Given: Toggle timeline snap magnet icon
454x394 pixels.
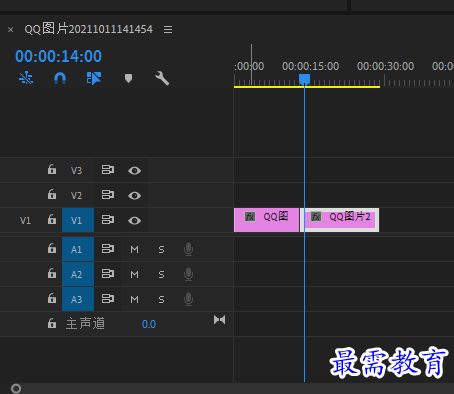Looking at the screenshot, I should 60,78.
